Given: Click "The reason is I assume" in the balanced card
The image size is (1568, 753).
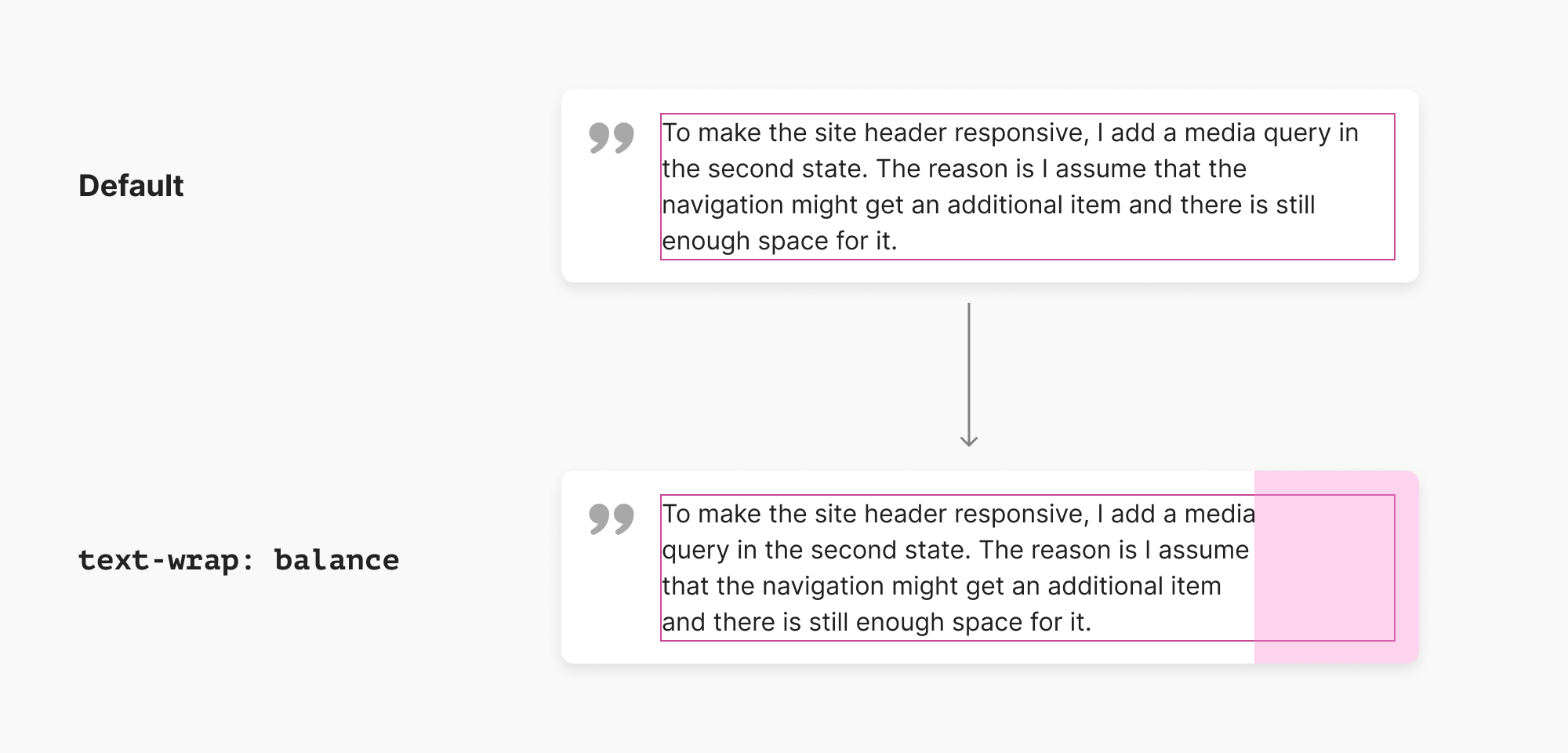Looking at the screenshot, I should [x=1113, y=550].
